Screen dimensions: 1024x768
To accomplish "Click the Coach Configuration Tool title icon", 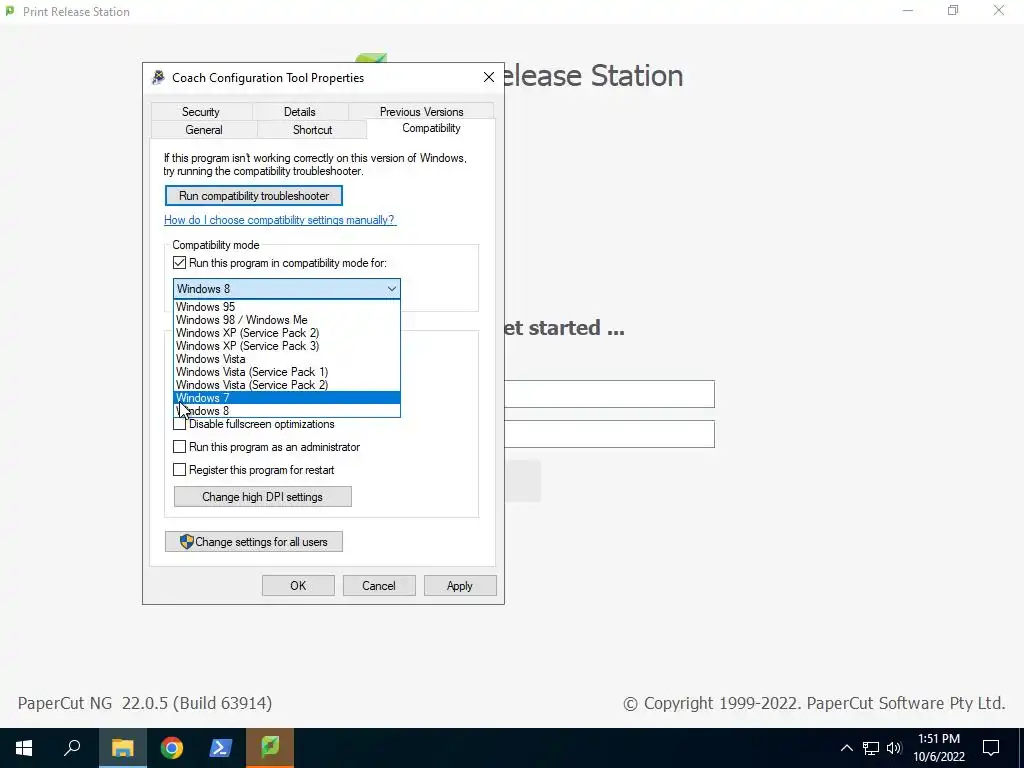I will (158, 78).
